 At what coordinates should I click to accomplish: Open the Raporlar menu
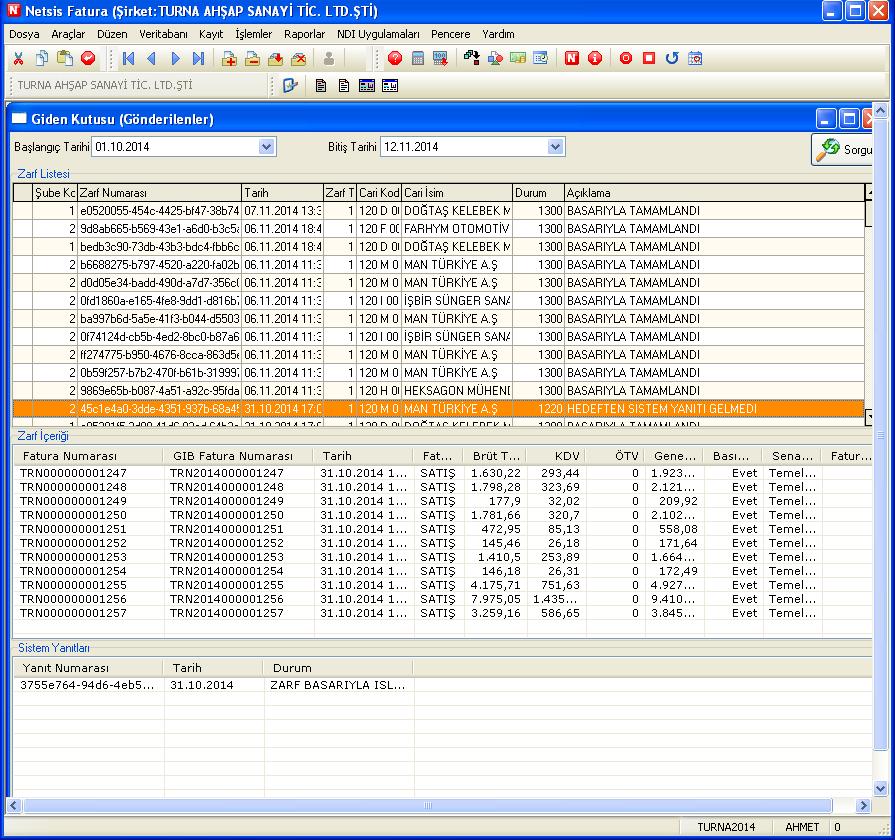click(304, 34)
